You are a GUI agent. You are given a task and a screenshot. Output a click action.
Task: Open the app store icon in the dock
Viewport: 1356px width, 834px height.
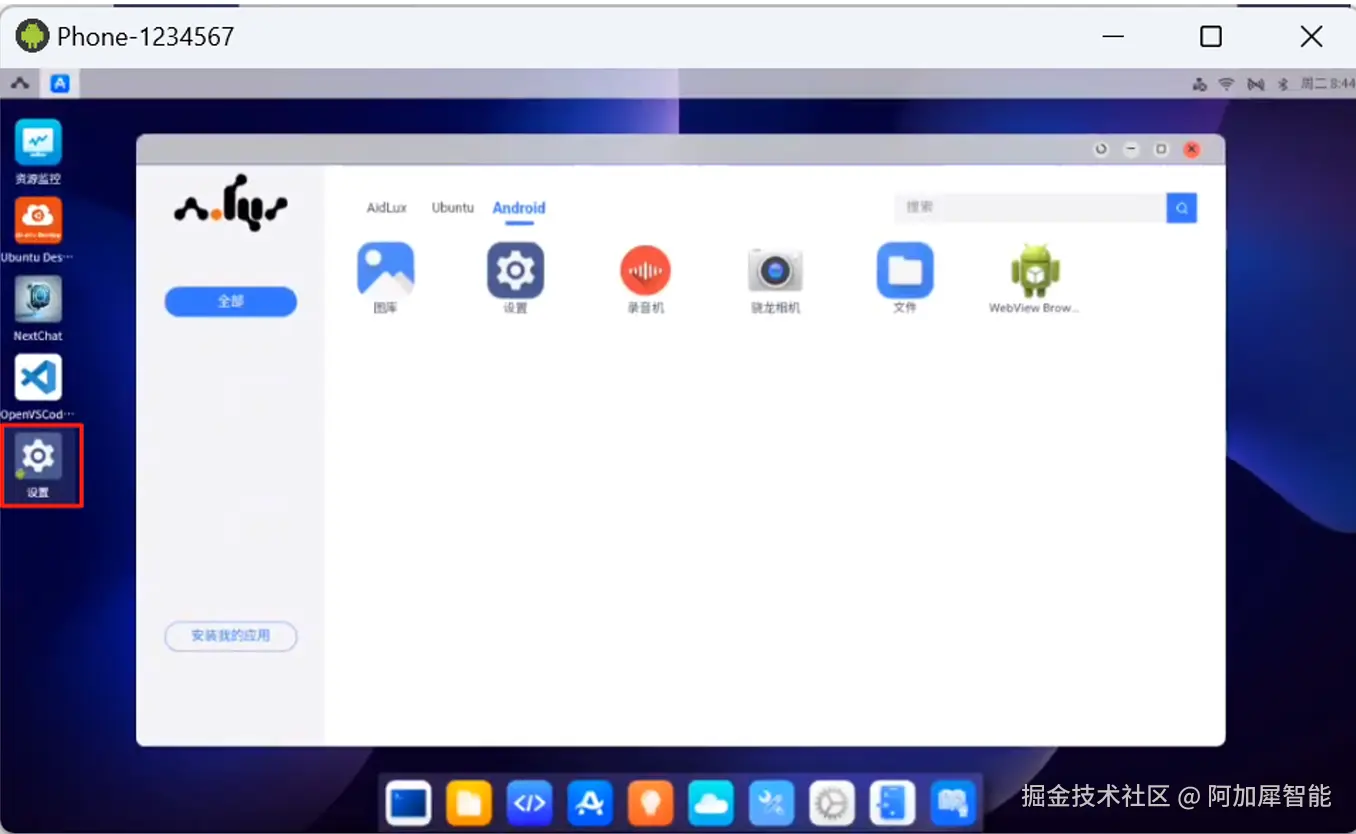[590, 802]
